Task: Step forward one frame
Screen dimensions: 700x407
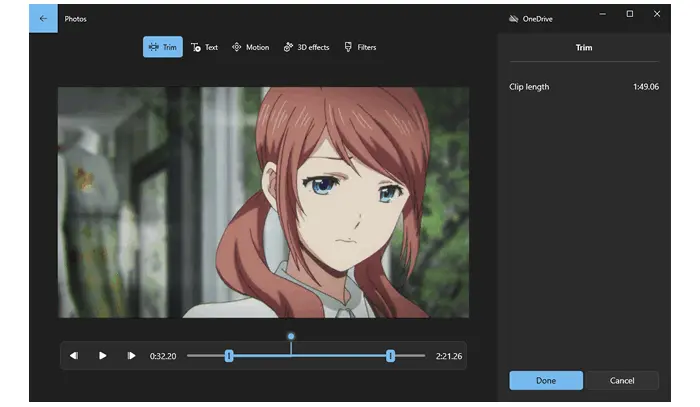Action: point(131,356)
